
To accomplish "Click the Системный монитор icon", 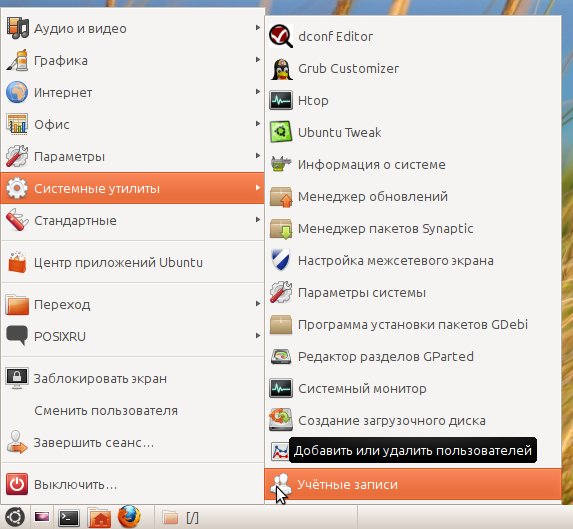I will click(281, 388).
